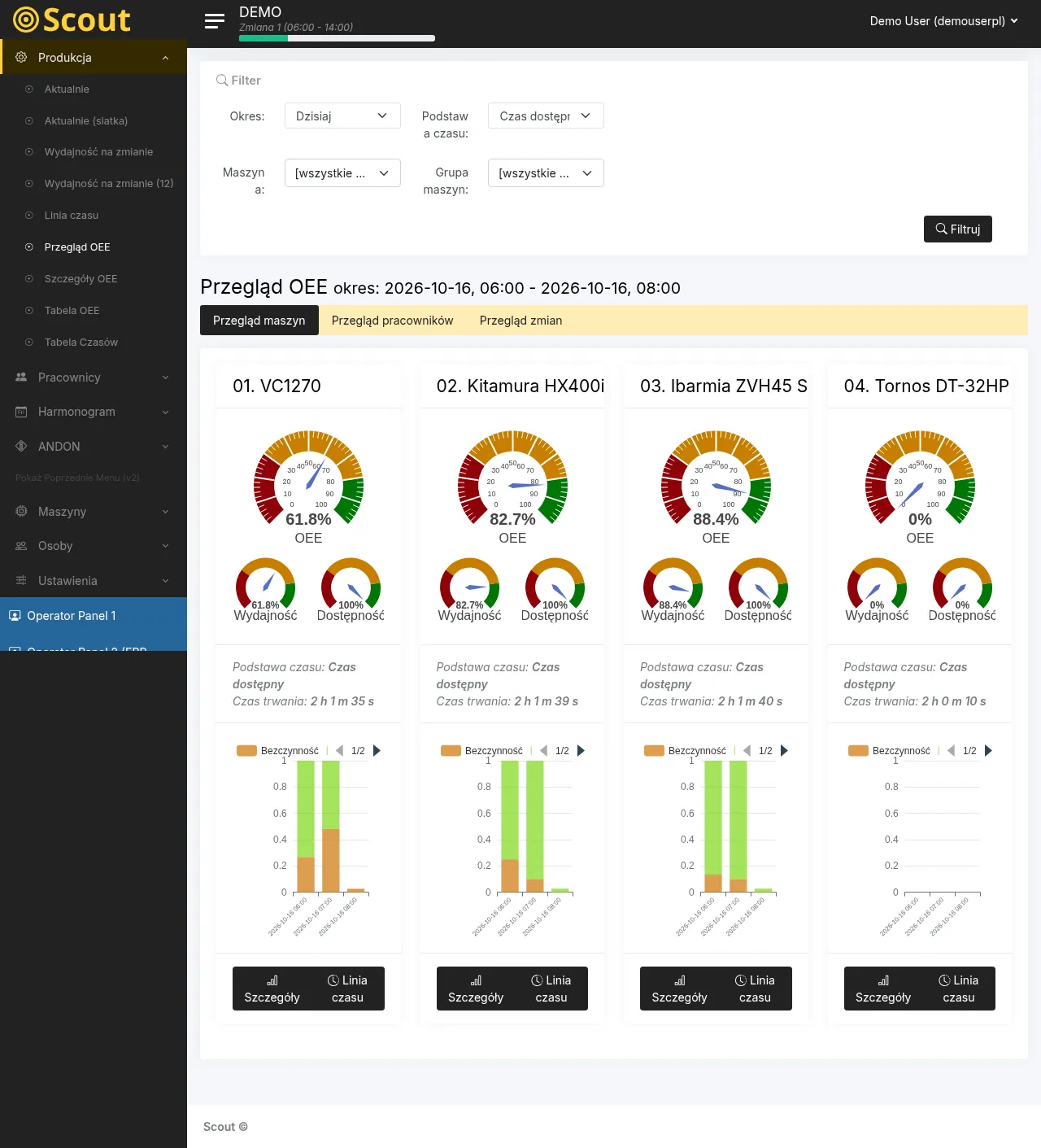This screenshot has width=1041, height=1148.
Task: Click the ANDON sidebar icon
Action: click(21, 447)
